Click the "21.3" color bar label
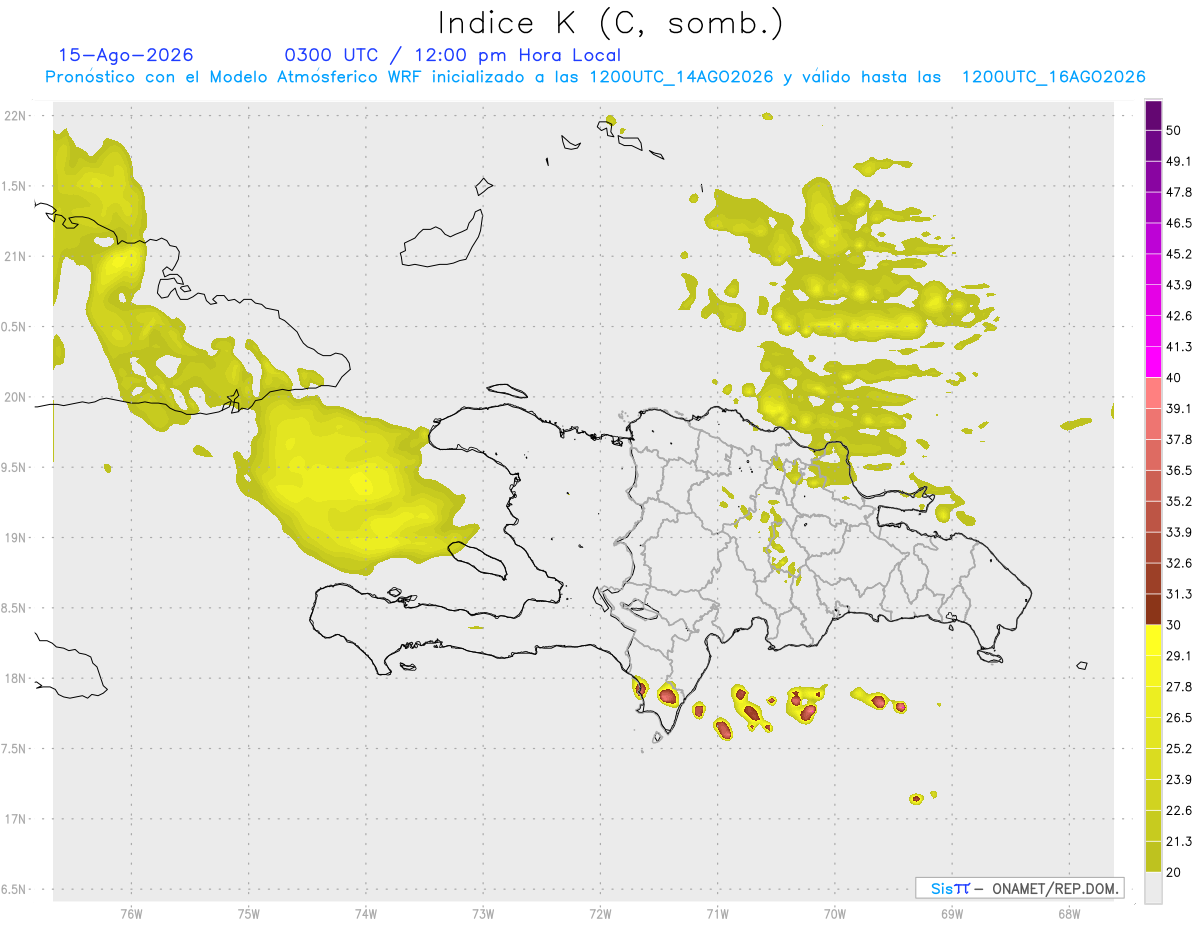 (x=1179, y=842)
